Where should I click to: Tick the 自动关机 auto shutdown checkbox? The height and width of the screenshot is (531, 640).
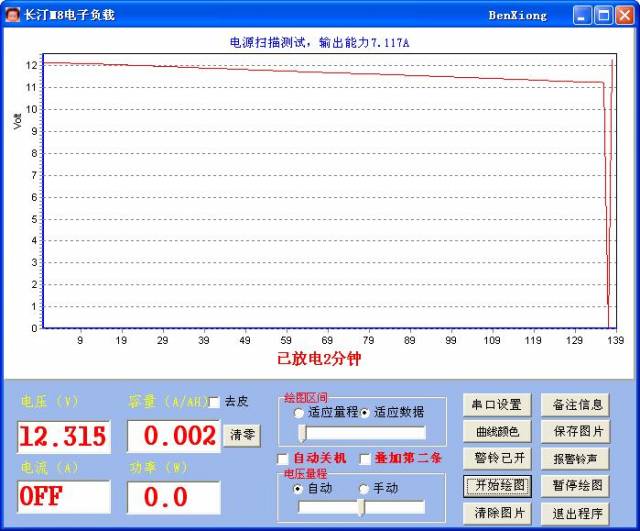click(283, 458)
